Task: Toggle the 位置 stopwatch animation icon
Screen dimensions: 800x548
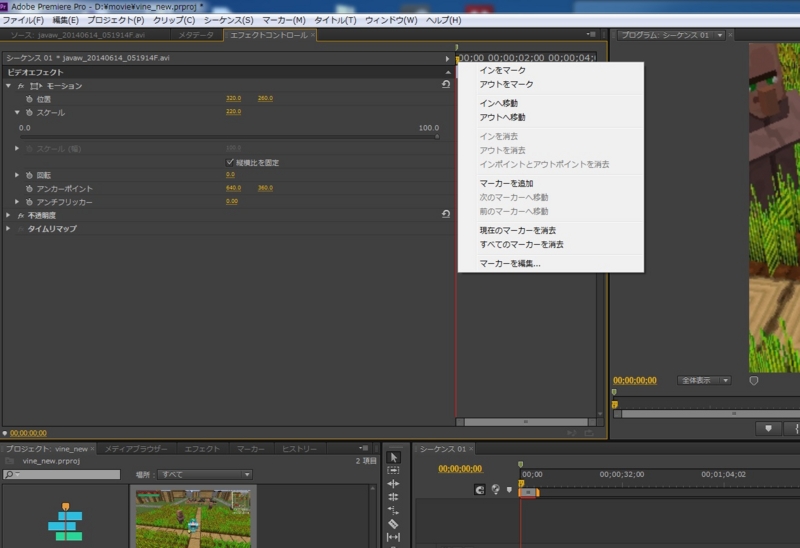Action: pos(29,99)
